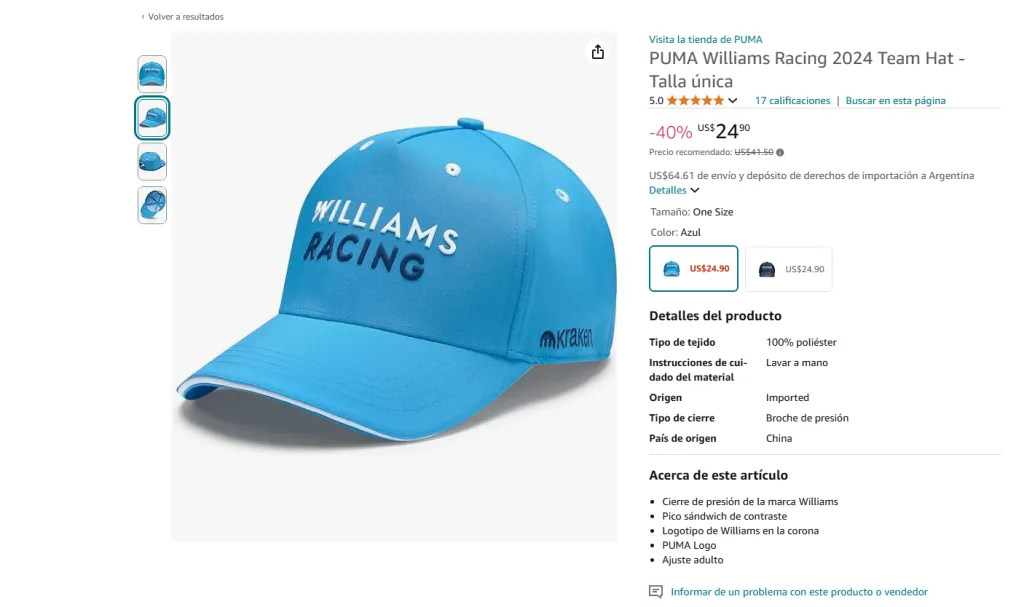Click the 5.0 rating score text
This screenshot has height=607, width=1024.
(x=656, y=101)
